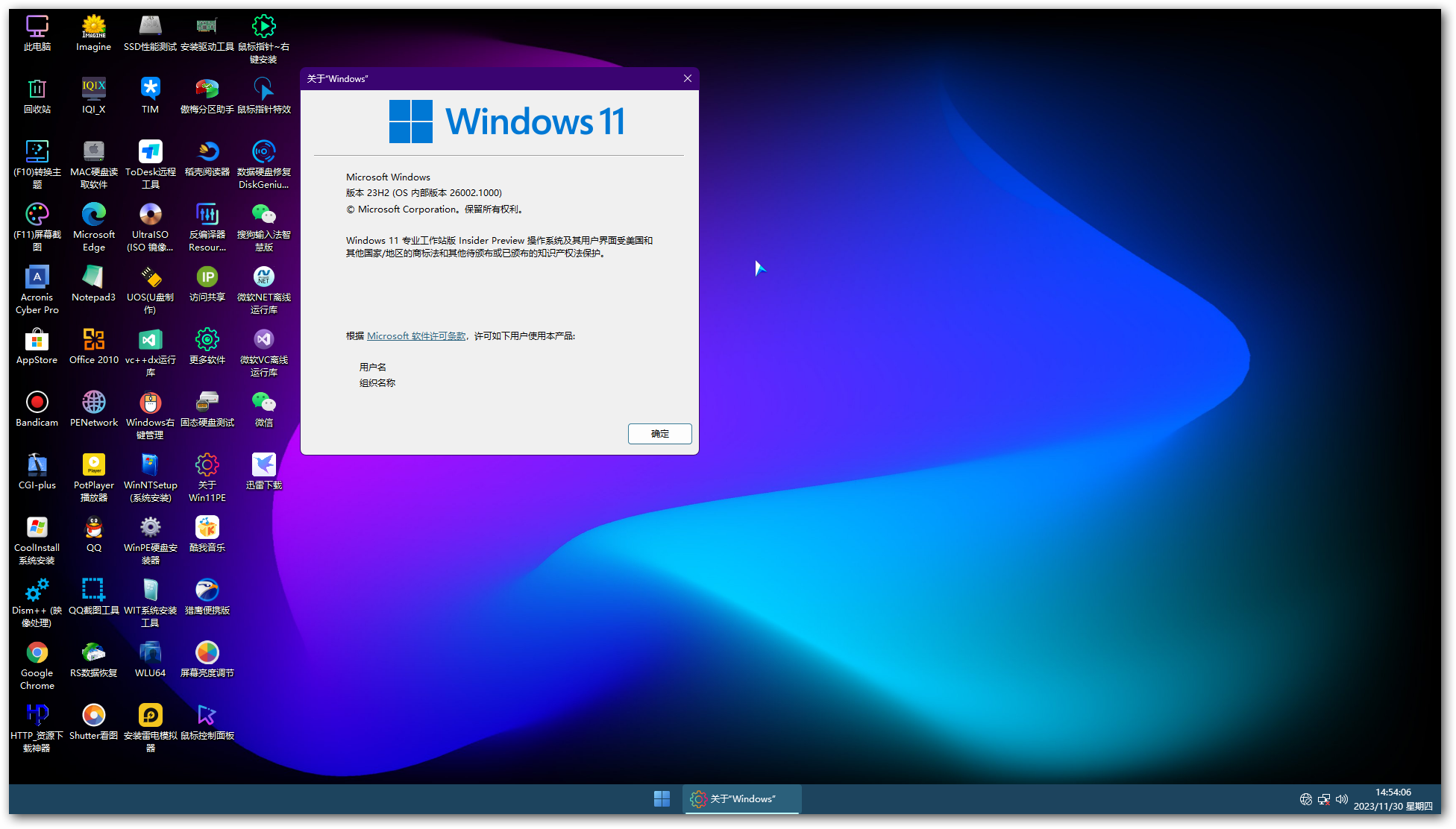Open 固态硬盘测试 desktop icon

207,409
